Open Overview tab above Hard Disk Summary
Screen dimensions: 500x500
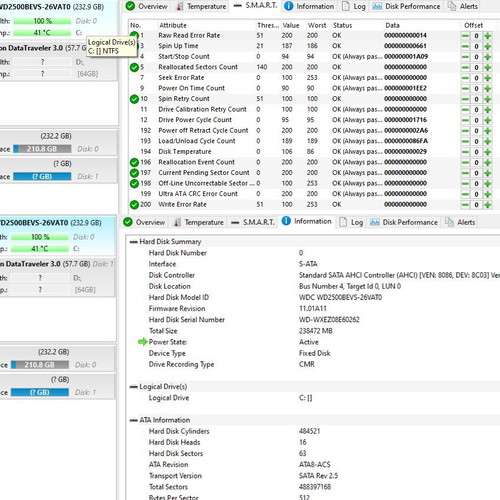tap(144, 222)
